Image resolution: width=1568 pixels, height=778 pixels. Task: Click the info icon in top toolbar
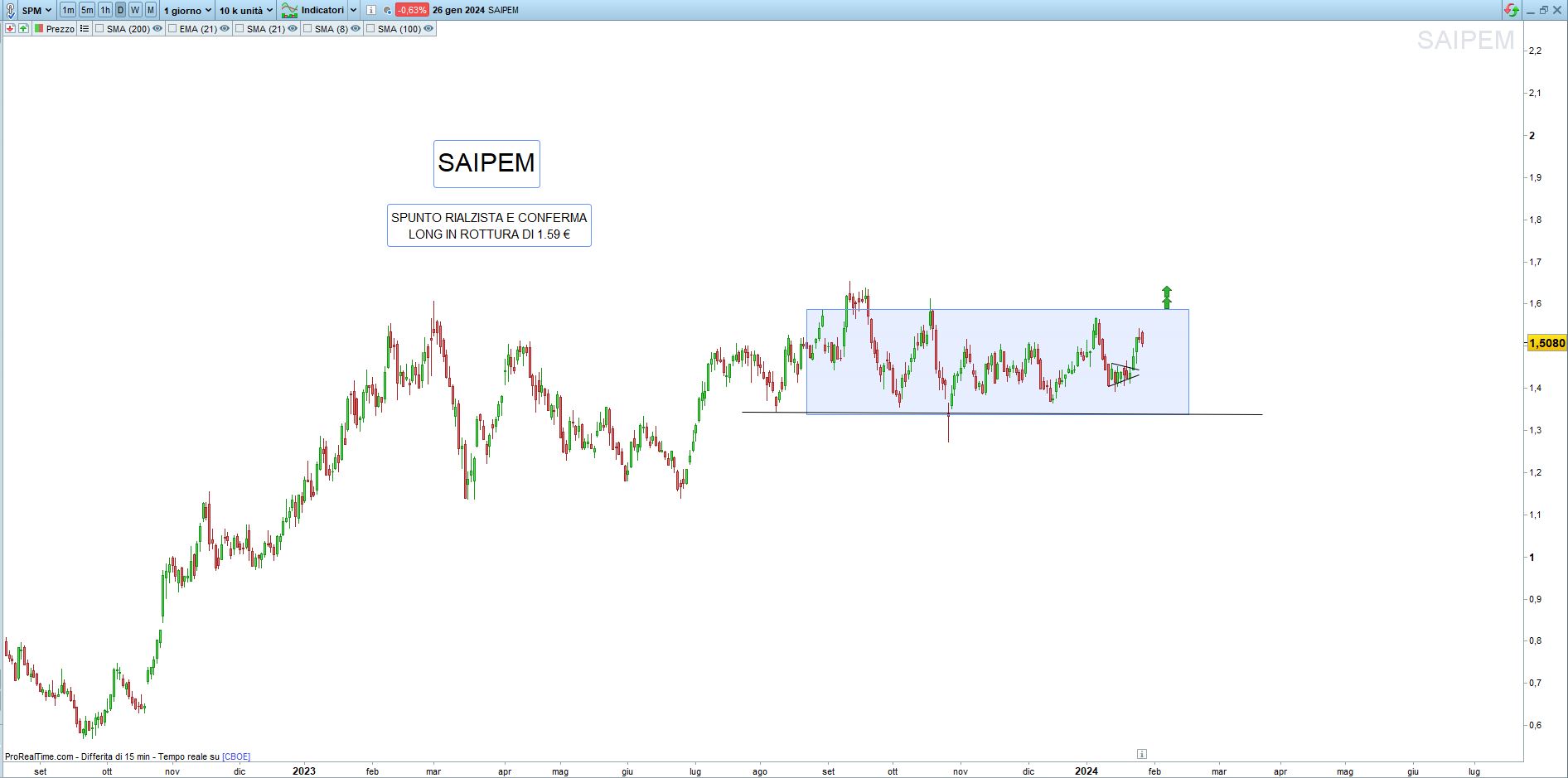point(370,10)
